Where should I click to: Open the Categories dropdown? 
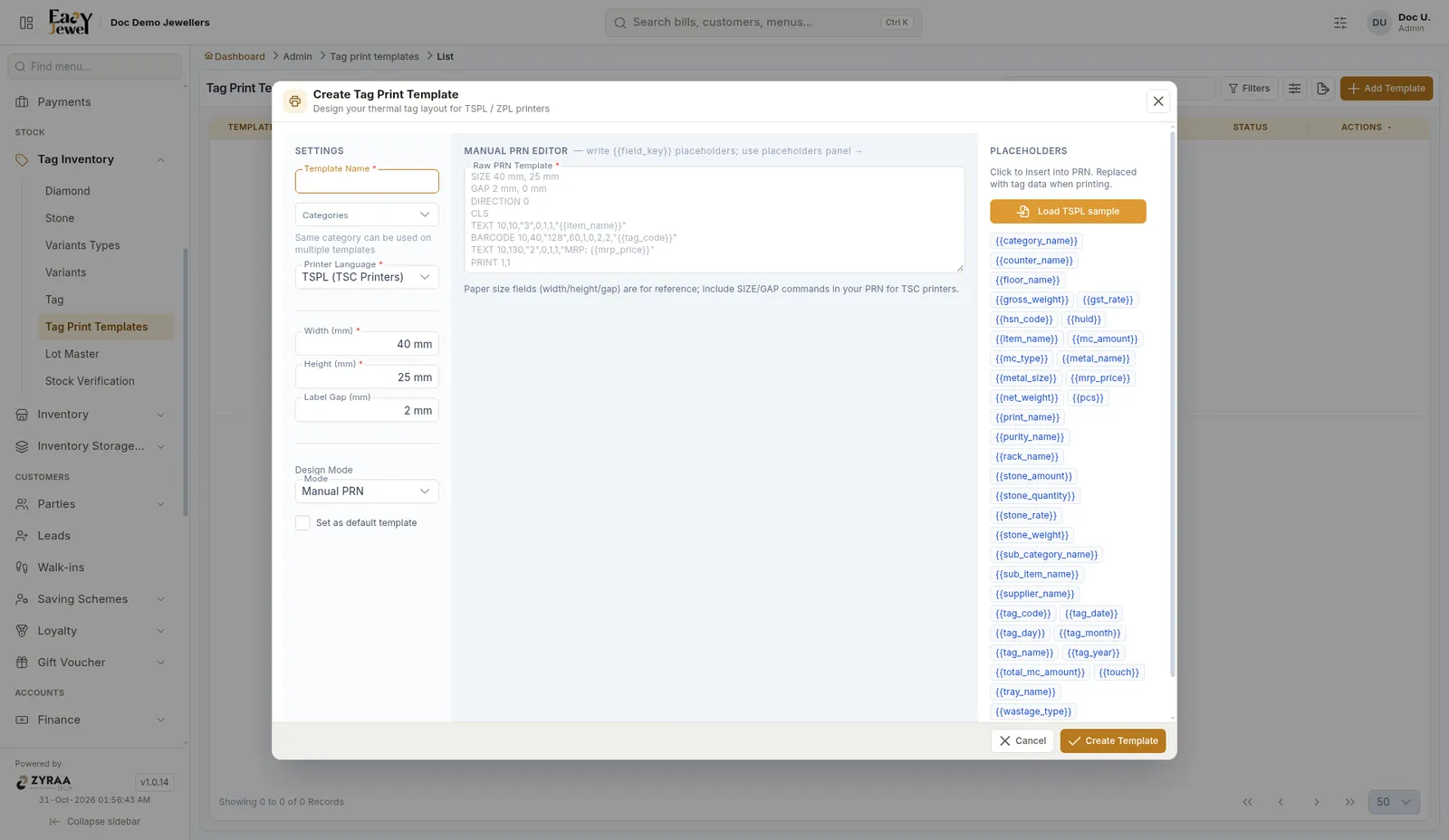point(367,215)
